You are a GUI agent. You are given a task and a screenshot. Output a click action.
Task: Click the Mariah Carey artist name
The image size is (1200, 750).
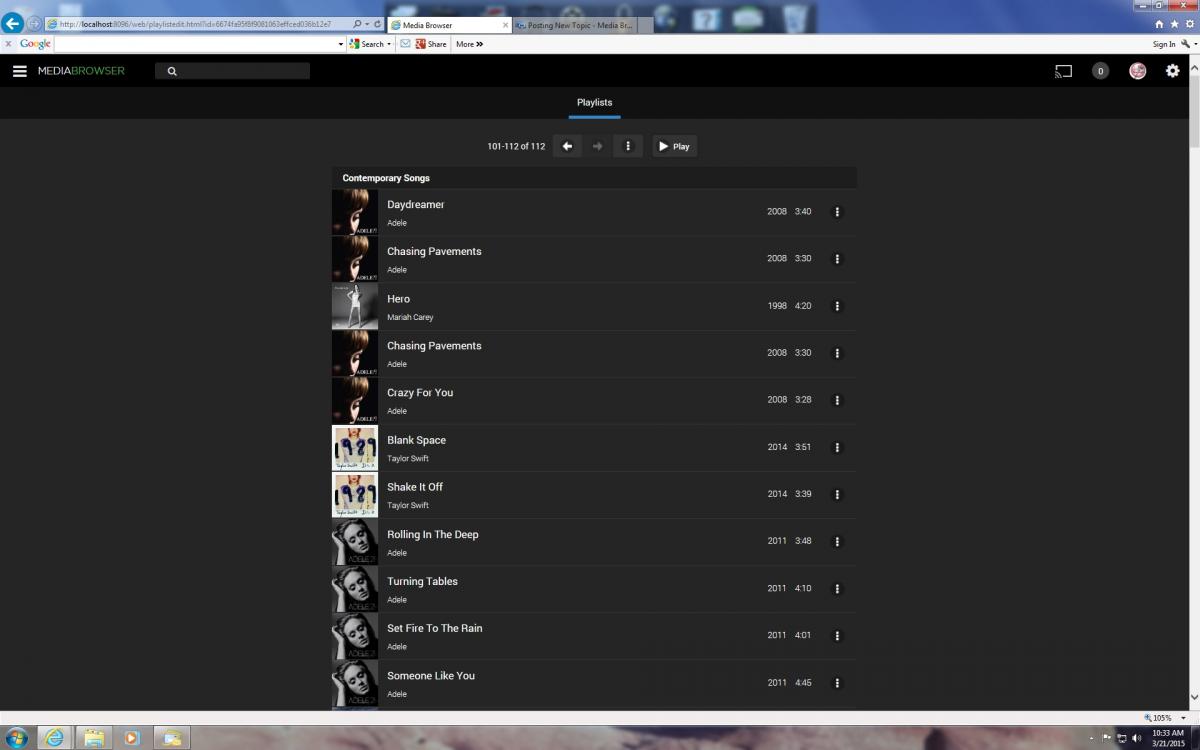[410, 317]
